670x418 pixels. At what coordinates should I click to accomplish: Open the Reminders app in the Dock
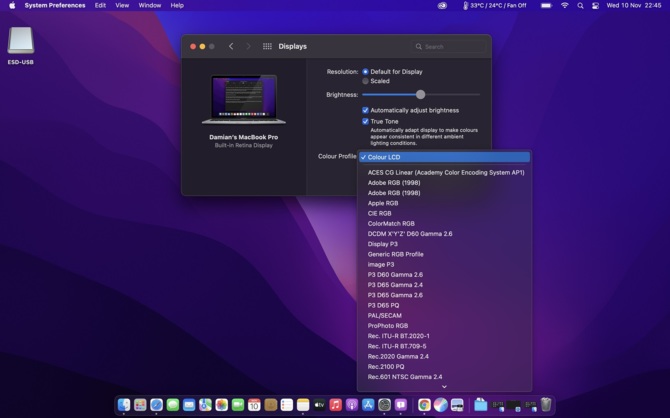point(287,404)
